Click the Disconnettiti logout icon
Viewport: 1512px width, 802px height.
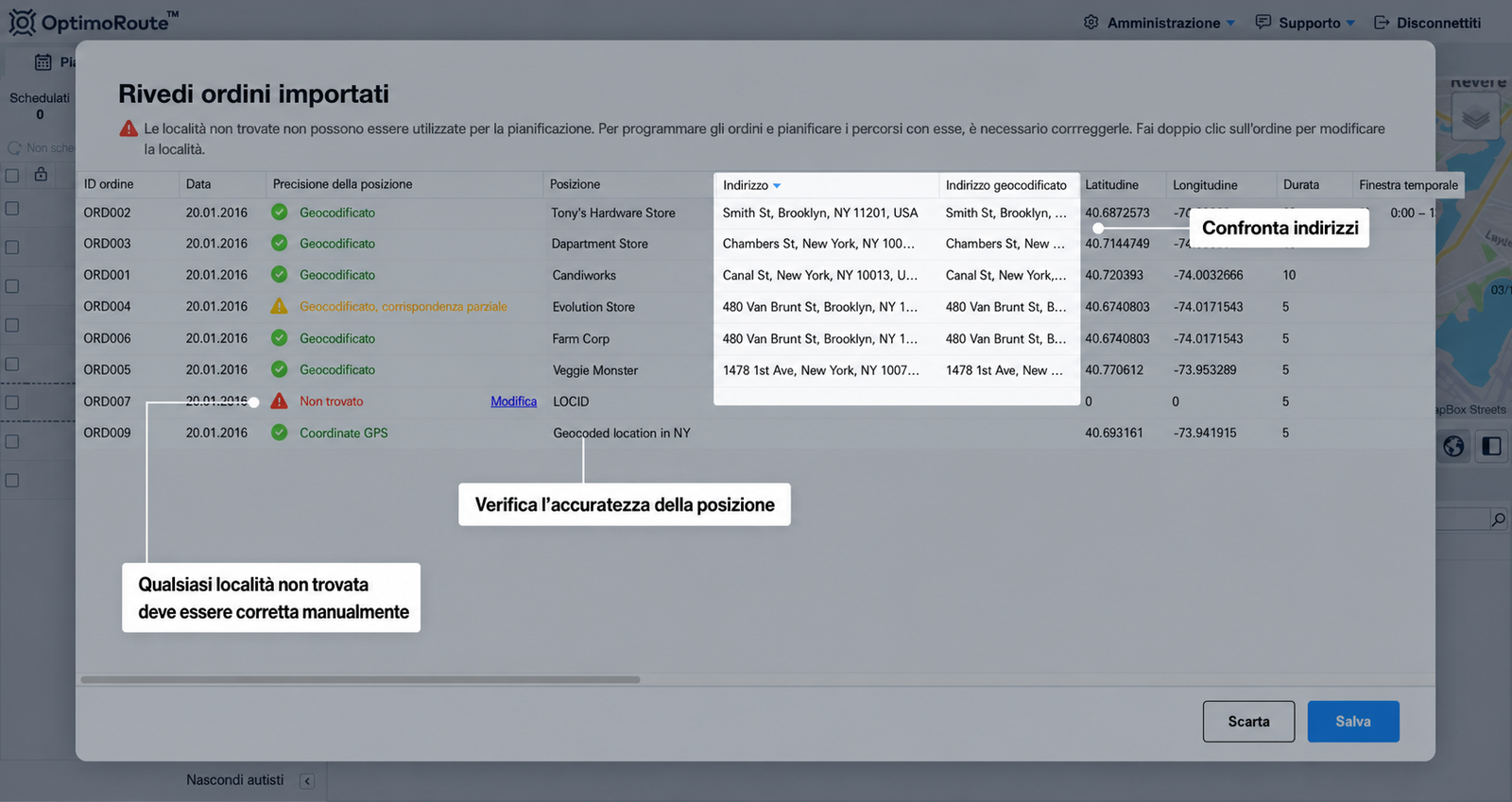point(1382,22)
